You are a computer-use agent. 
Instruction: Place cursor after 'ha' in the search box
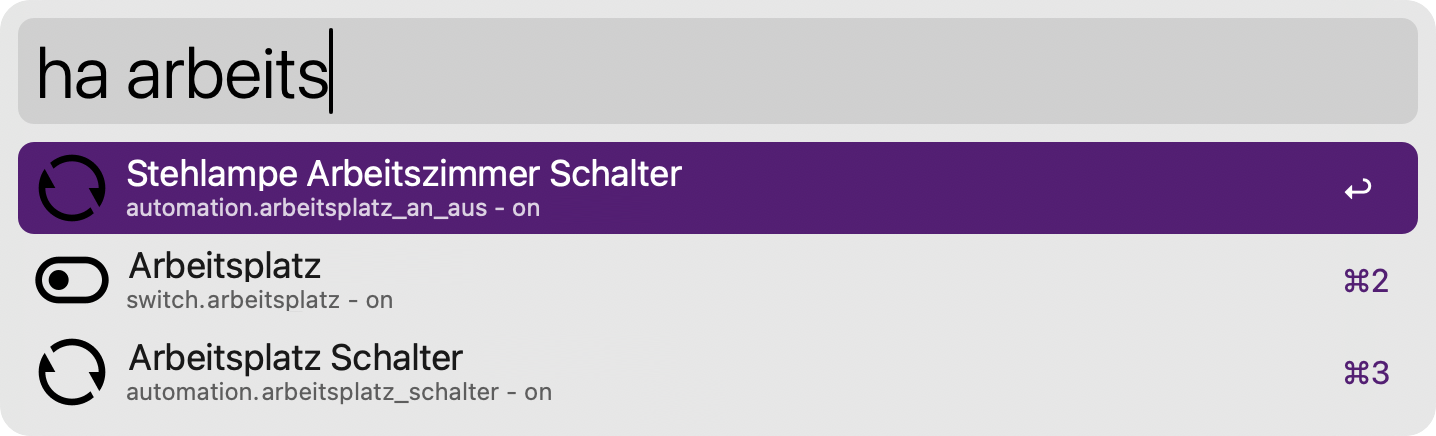[110, 75]
